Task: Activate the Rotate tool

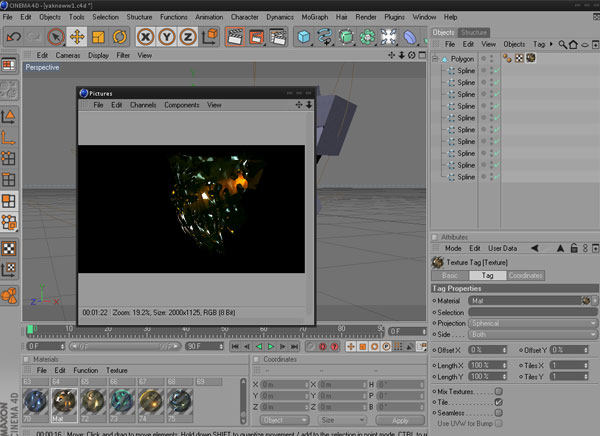Action: [x=119, y=37]
